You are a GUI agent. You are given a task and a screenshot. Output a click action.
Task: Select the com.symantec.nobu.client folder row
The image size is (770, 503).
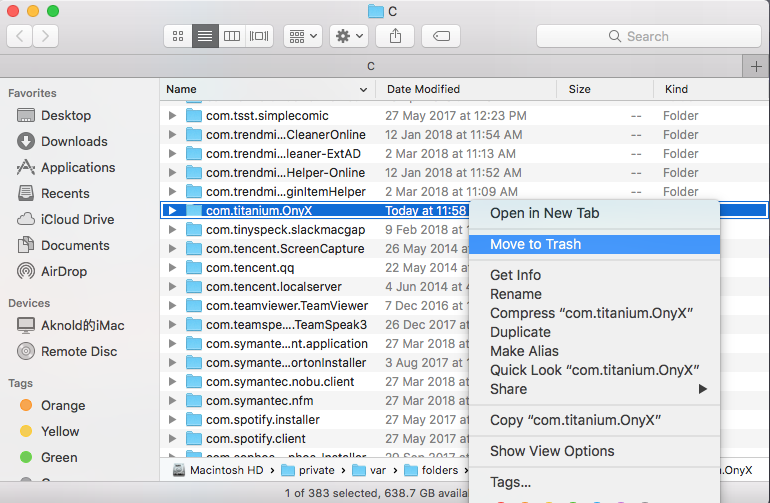[315, 382]
